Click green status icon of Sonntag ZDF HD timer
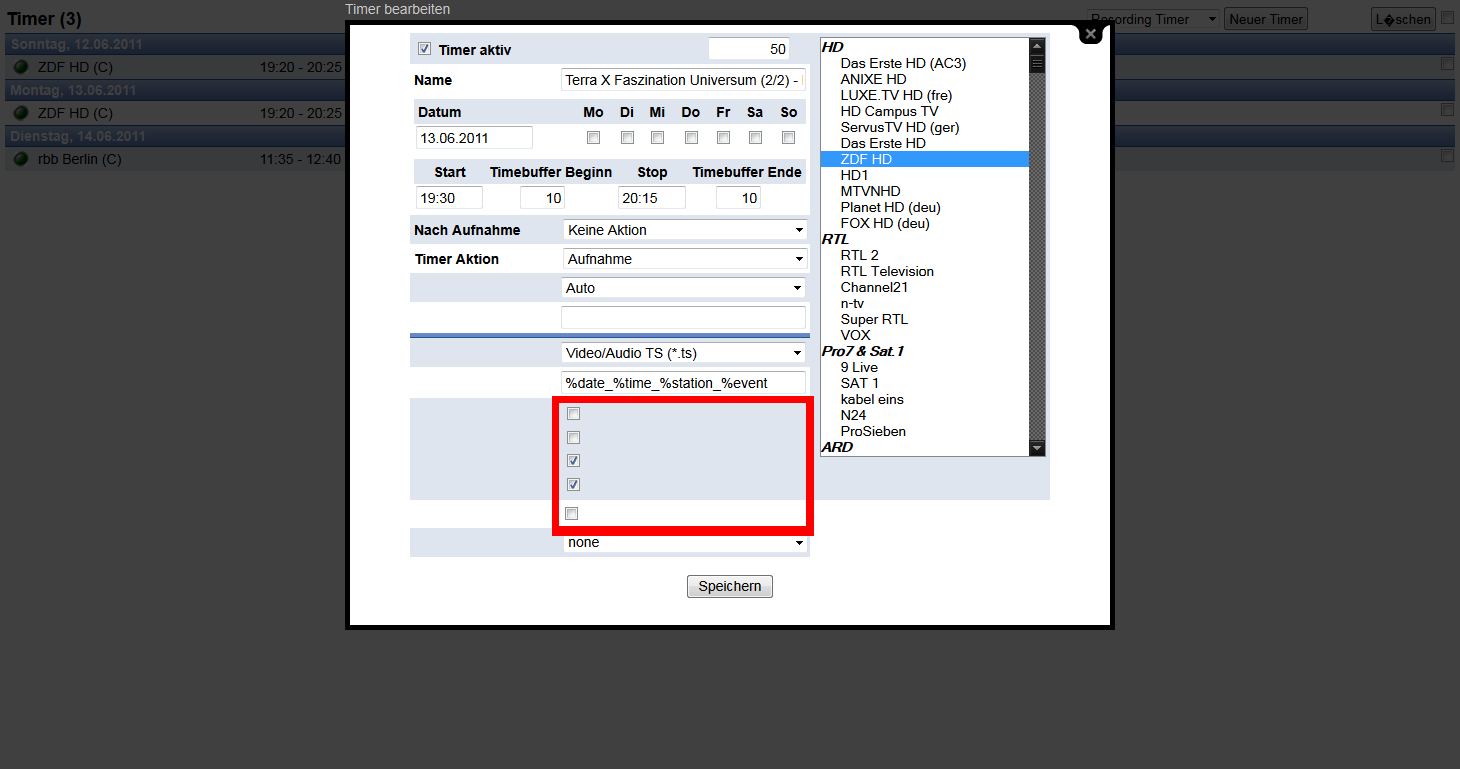This screenshot has height=769, width=1460. [x=21, y=67]
